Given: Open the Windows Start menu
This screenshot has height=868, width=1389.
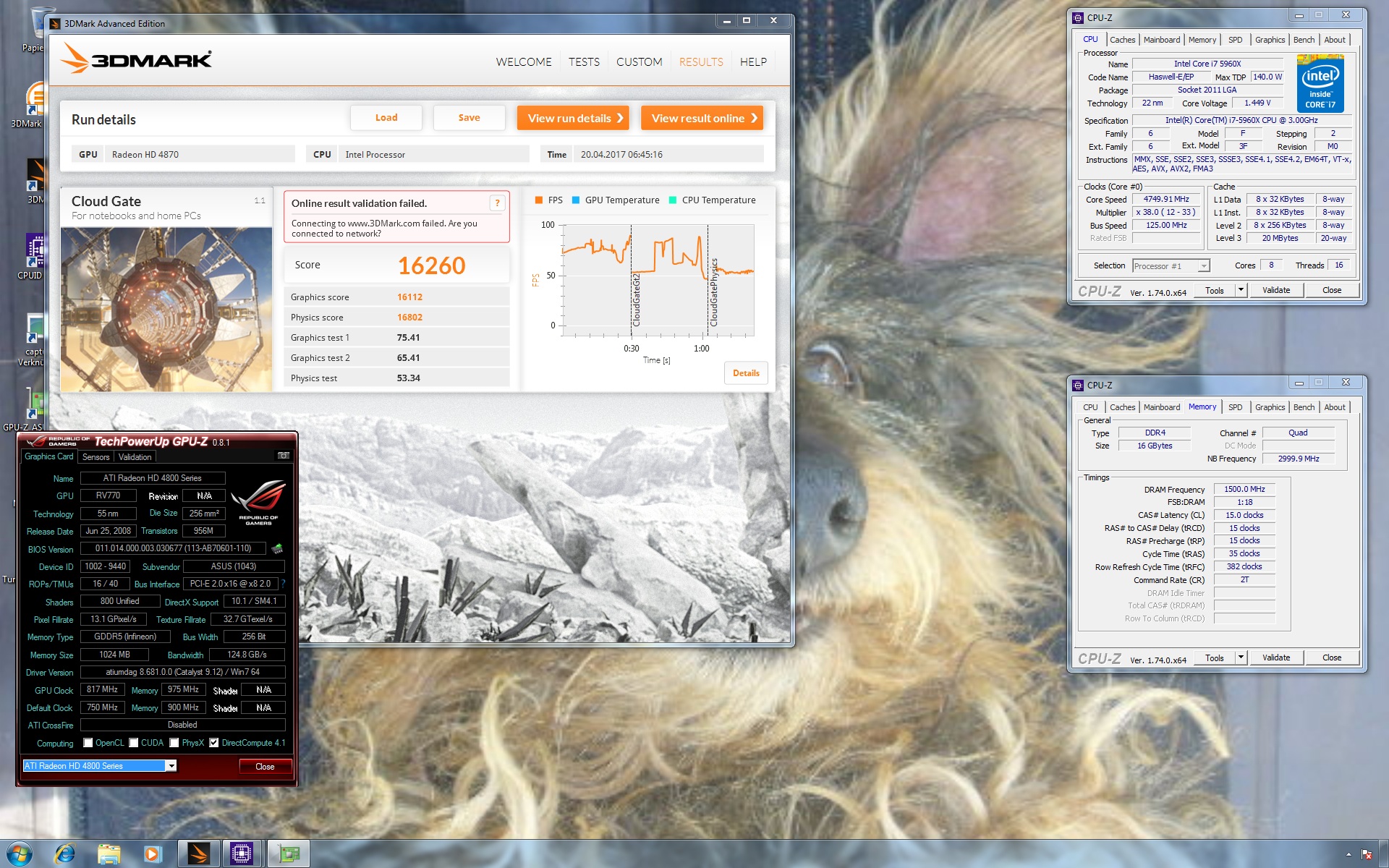Looking at the screenshot, I should (20, 854).
